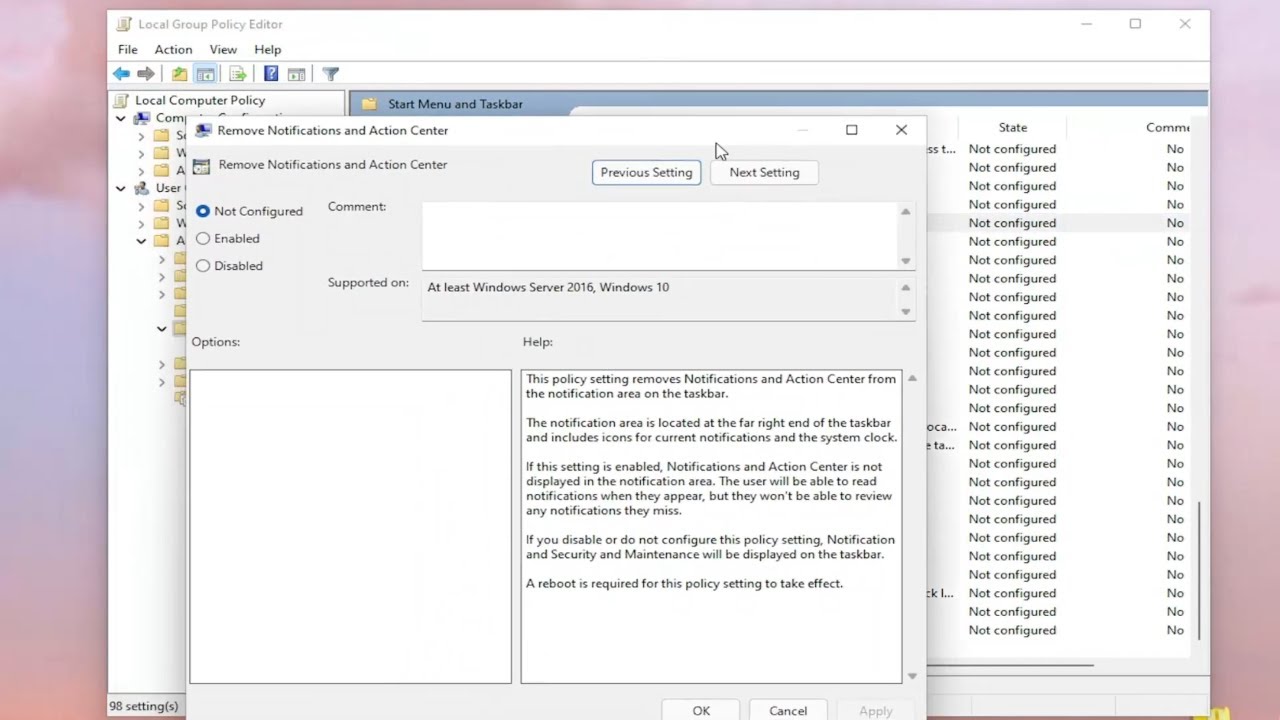
Task: Click the Local Computer Policy root icon
Action: pyautogui.click(x=122, y=100)
